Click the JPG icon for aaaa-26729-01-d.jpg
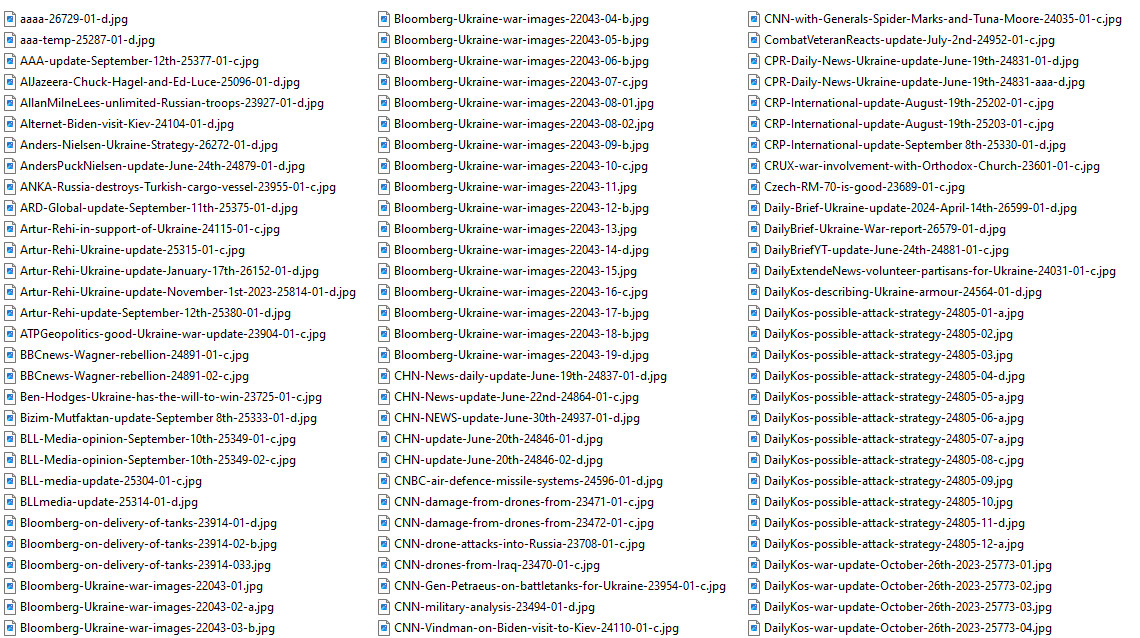The height and width of the screenshot is (638, 1140). [x=10, y=19]
